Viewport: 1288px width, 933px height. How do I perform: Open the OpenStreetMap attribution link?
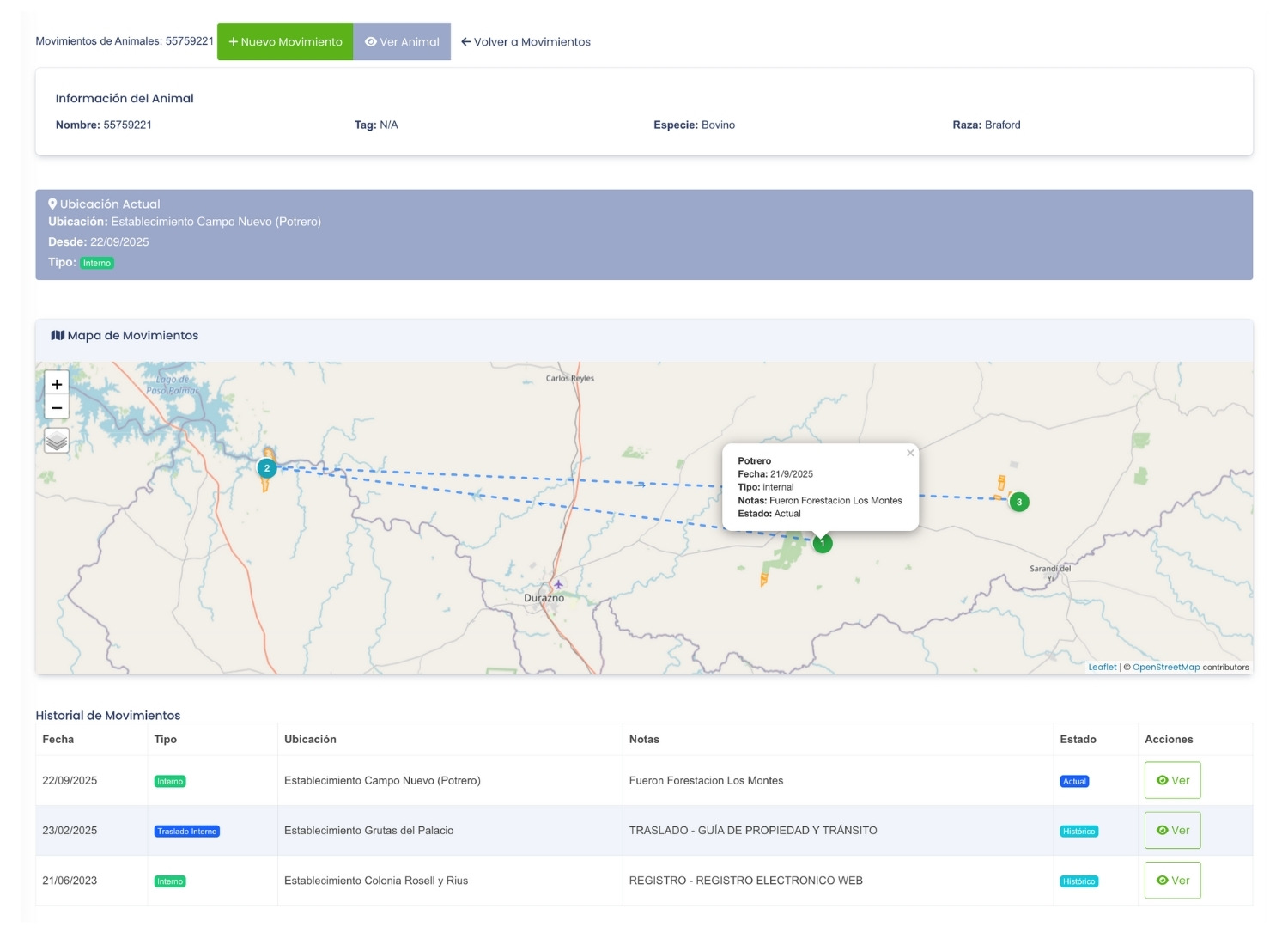(x=1165, y=667)
